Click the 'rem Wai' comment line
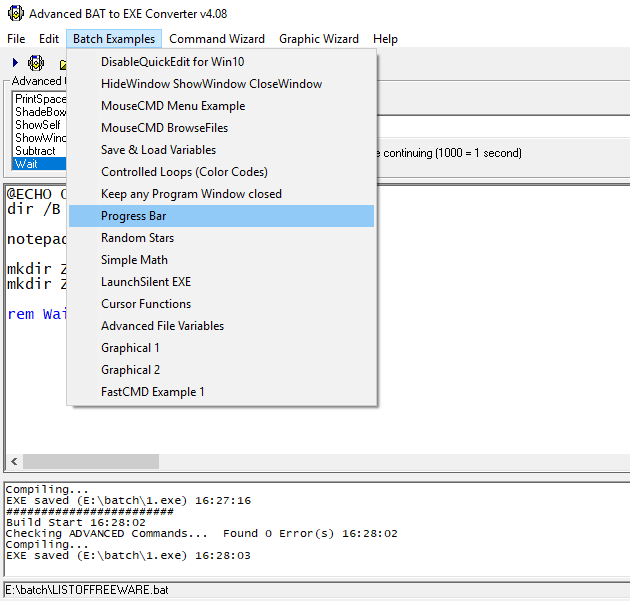630x601 pixels. click(x=37, y=314)
